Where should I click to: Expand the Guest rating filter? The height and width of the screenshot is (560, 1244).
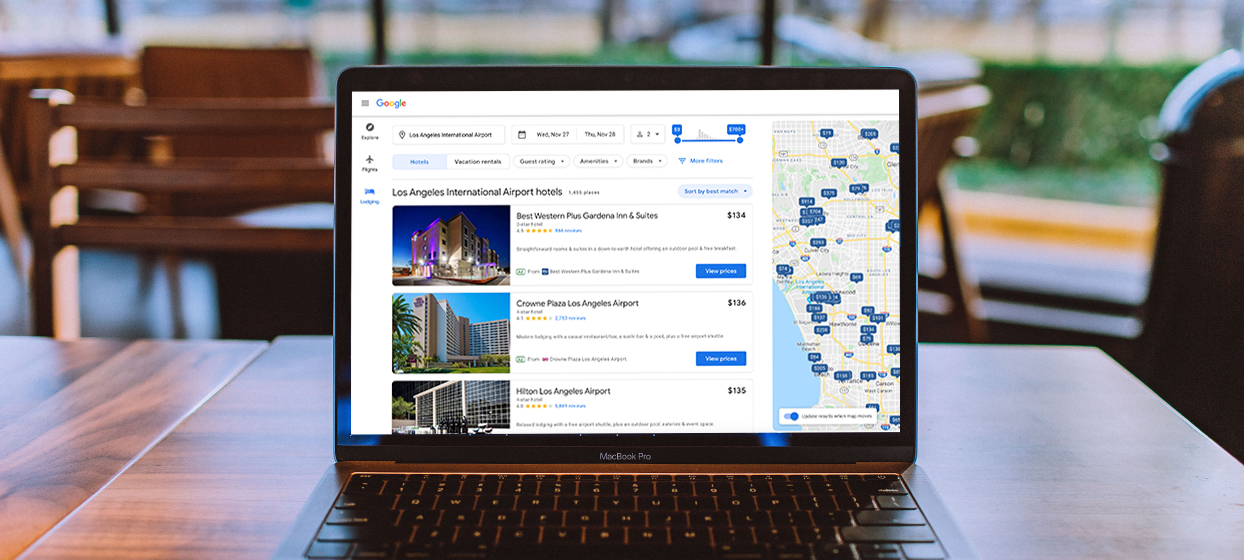pos(542,161)
